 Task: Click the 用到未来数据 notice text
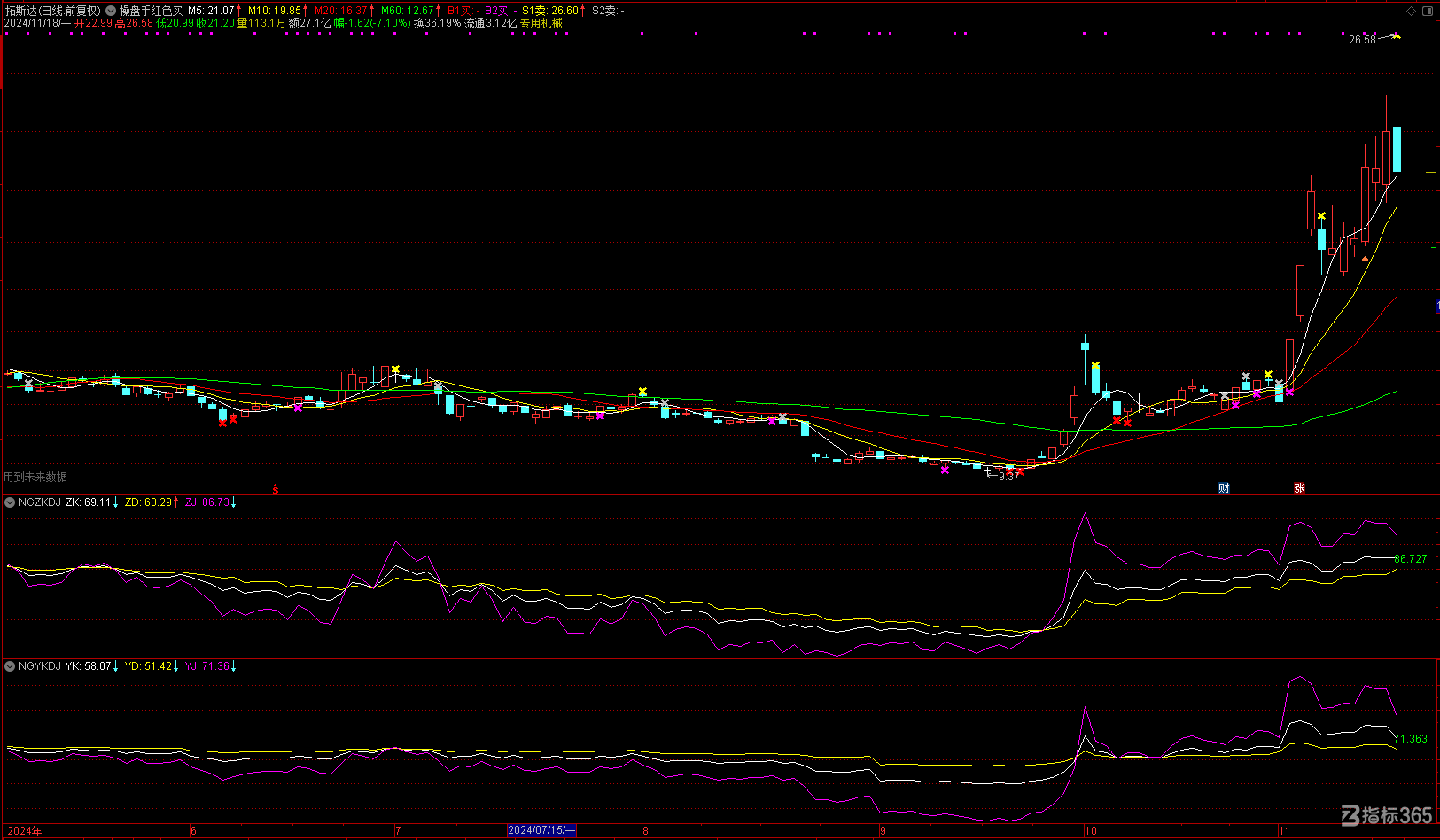35,477
